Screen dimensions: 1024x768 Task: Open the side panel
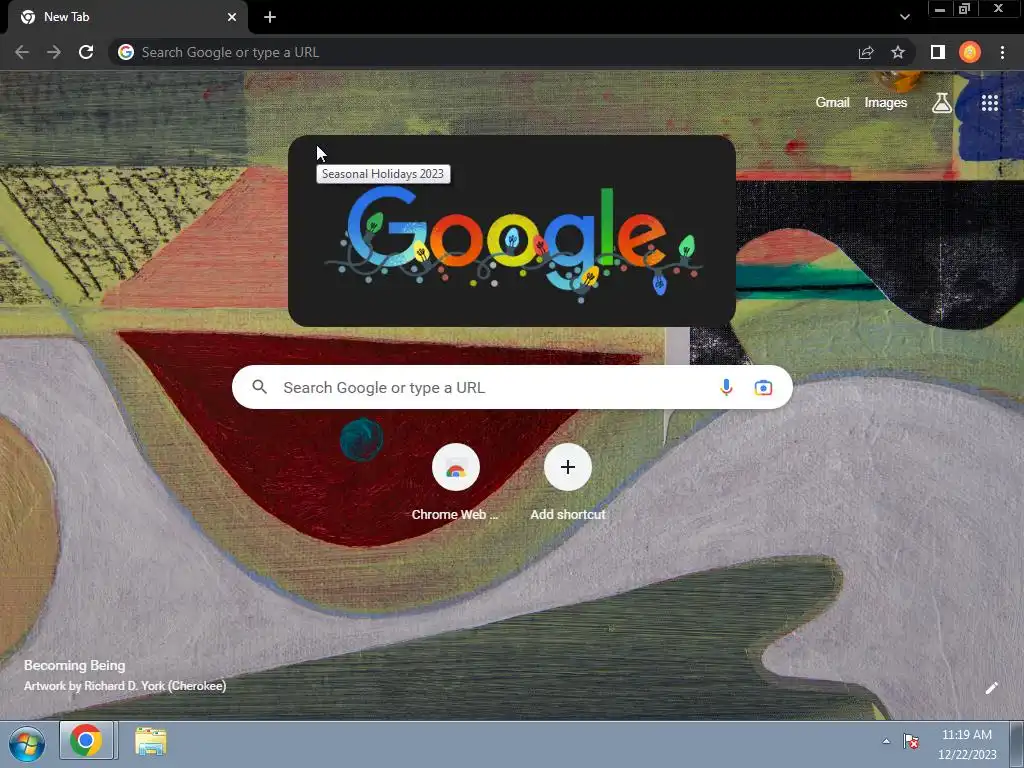[x=938, y=52]
